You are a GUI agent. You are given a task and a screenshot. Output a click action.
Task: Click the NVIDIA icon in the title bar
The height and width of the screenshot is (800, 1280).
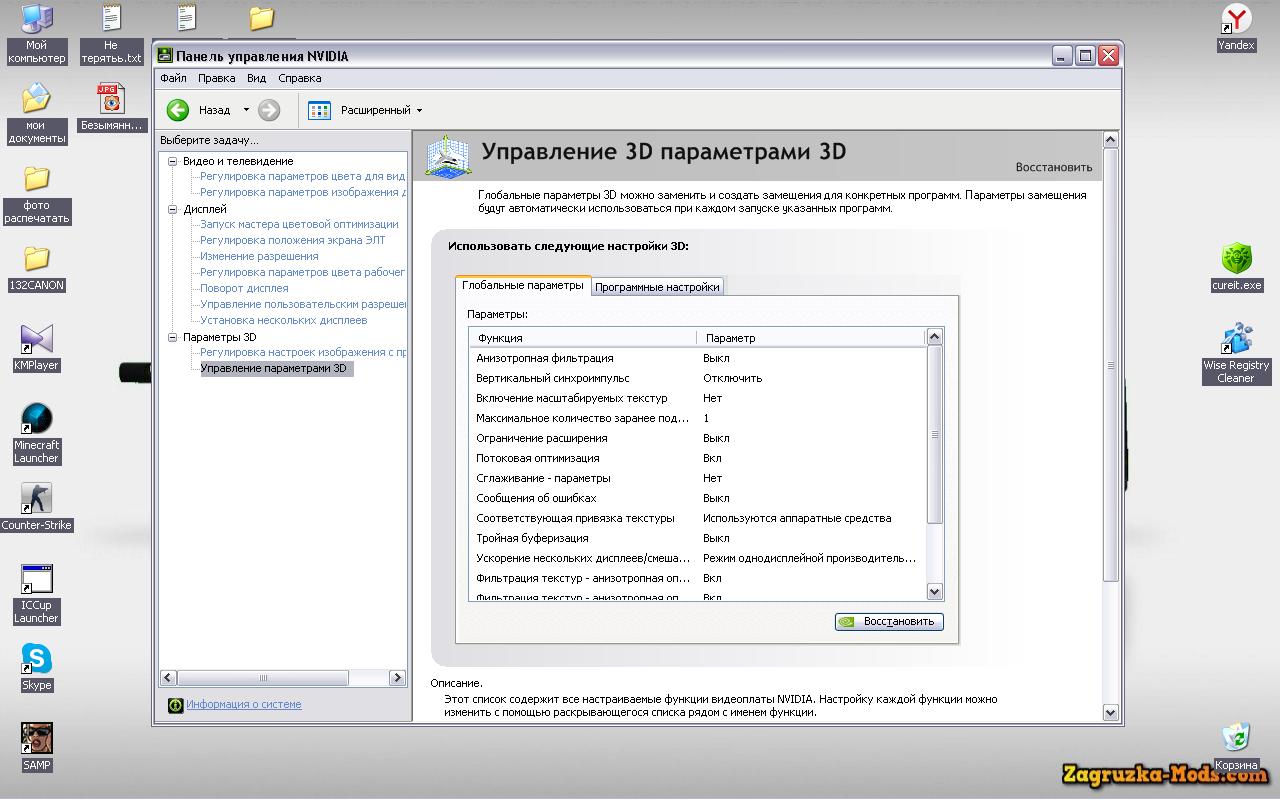165,56
